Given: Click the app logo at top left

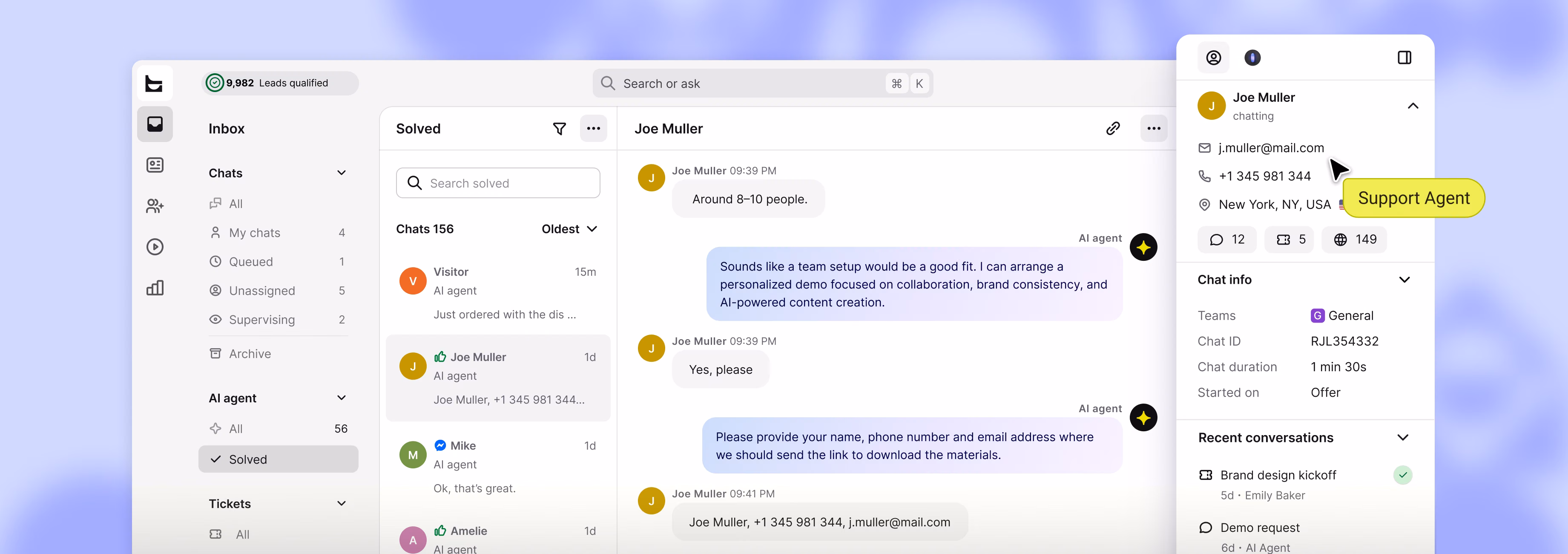Looking at the screenshot, I should point(155,84).
